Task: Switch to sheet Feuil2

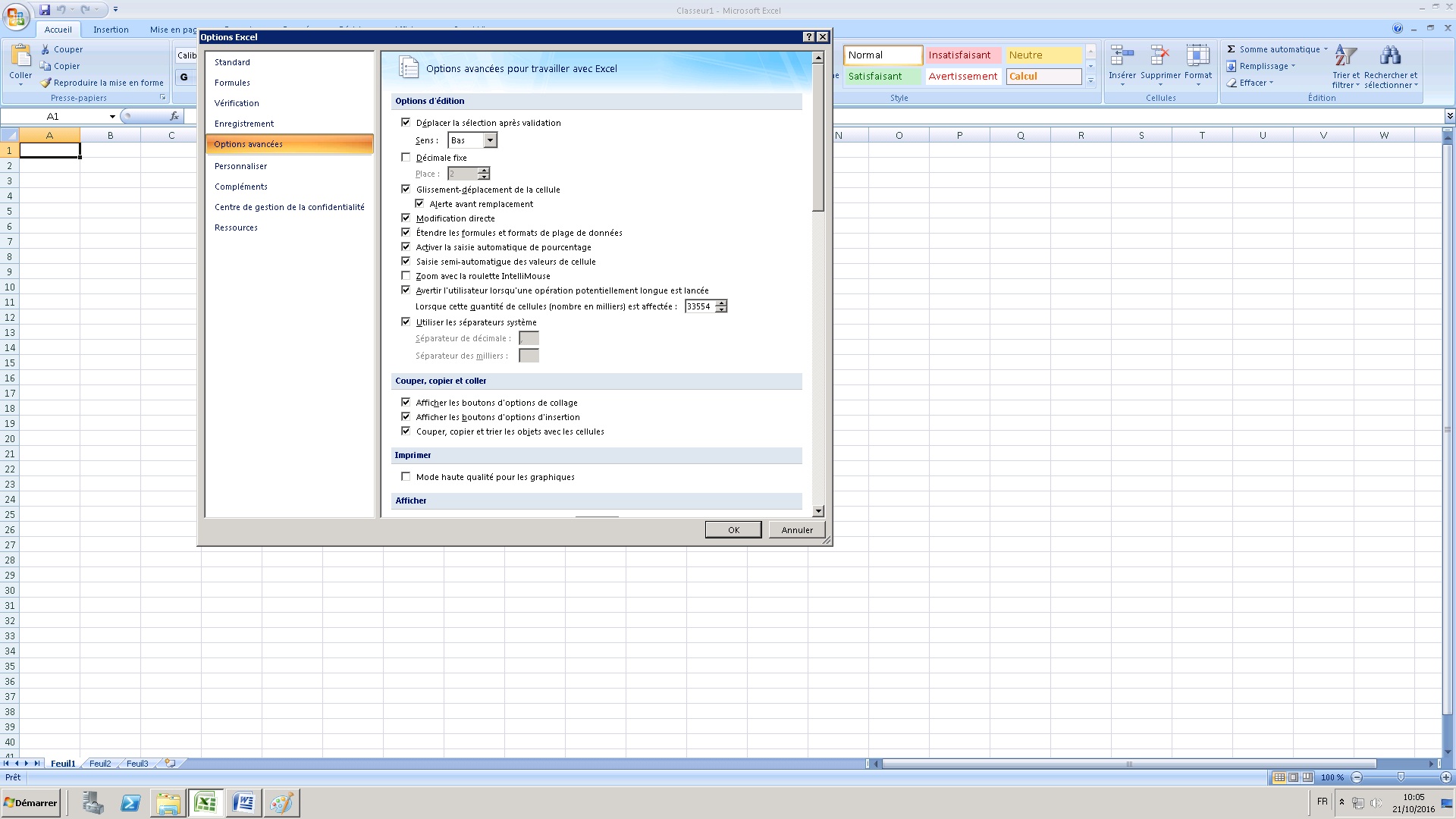Action: [x=100, y=764]
